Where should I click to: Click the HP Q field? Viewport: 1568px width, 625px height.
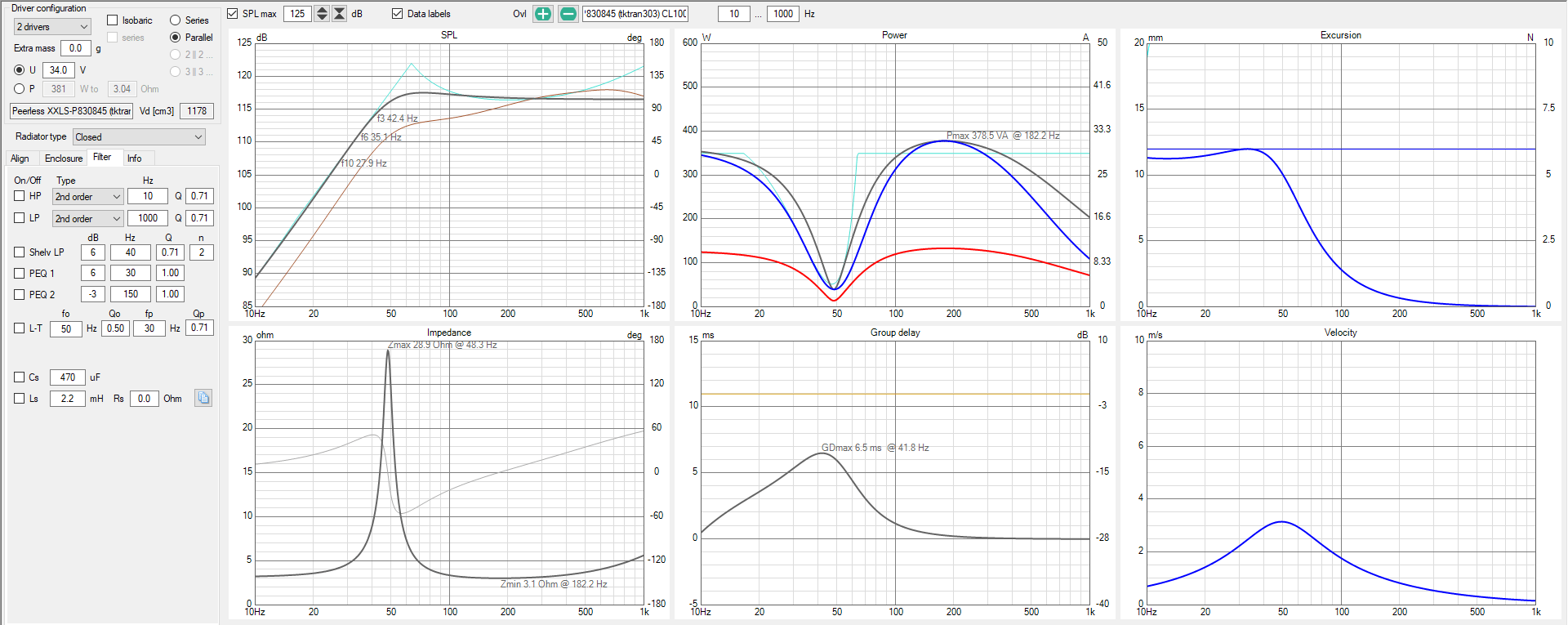(x=199, y=196)
